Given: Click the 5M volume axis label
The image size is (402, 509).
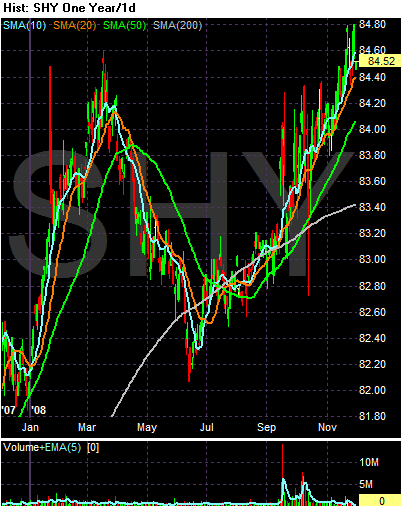Looking at the screenshot, I should click(366, 484).
